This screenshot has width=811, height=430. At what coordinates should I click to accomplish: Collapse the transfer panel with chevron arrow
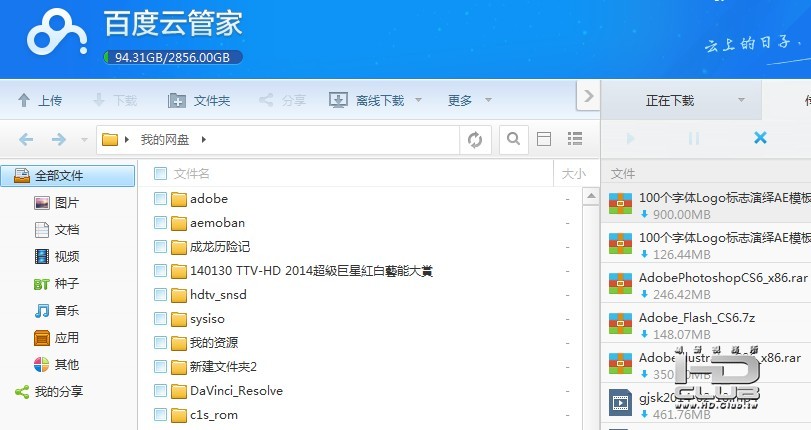coord(588,96)
